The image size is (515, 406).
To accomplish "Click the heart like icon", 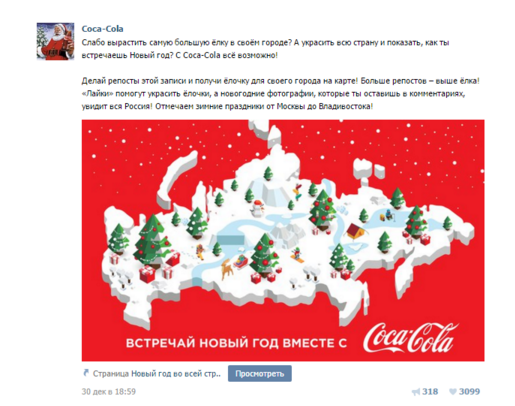I will [453, 392].
